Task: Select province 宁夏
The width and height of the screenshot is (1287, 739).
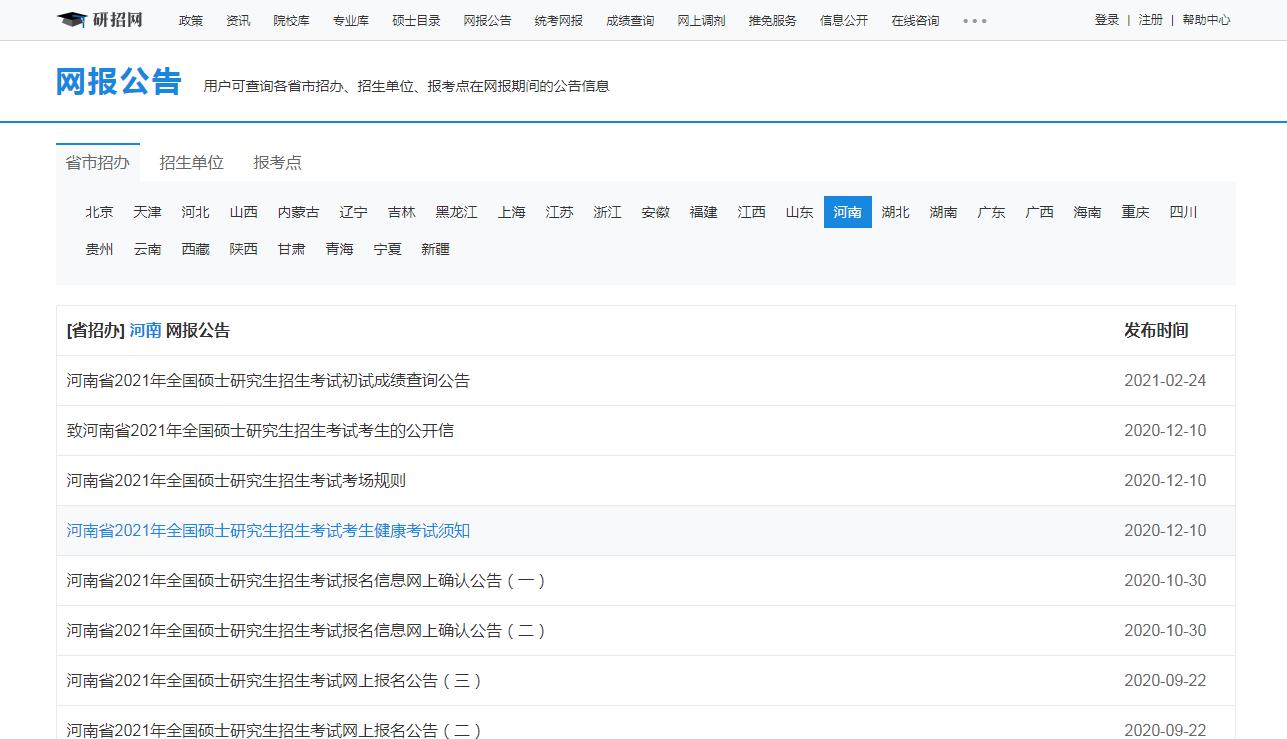Action: click(387, 249)
